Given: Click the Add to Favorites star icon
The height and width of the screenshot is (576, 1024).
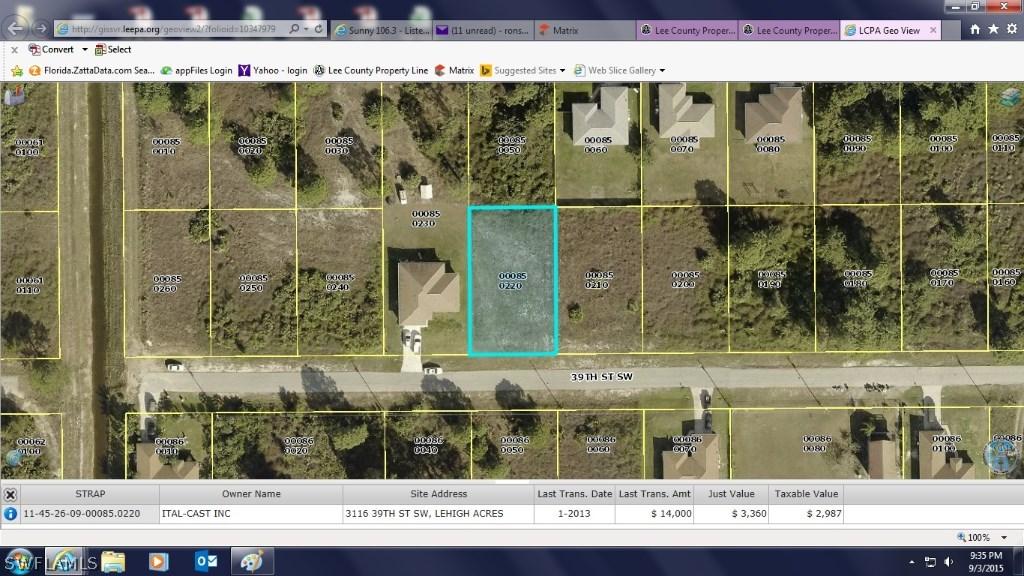Looking at the screenshot, I should click(x=17, y=70).
